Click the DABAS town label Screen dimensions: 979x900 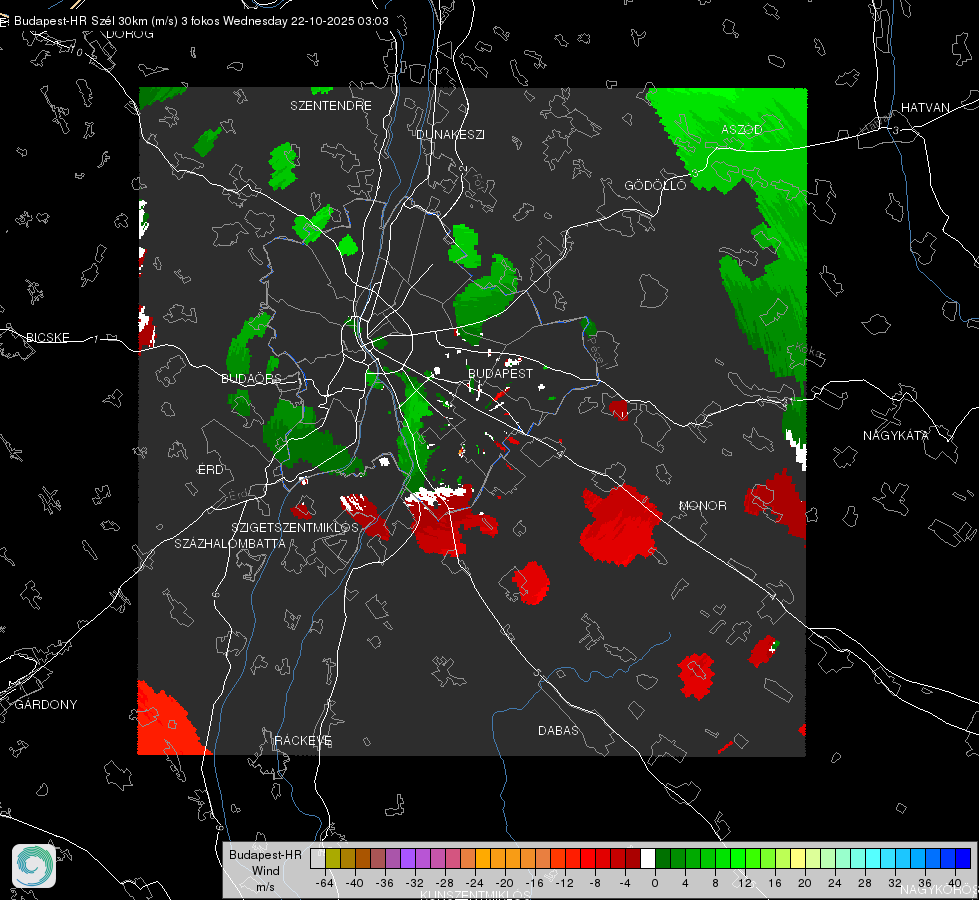pos(558,730)
